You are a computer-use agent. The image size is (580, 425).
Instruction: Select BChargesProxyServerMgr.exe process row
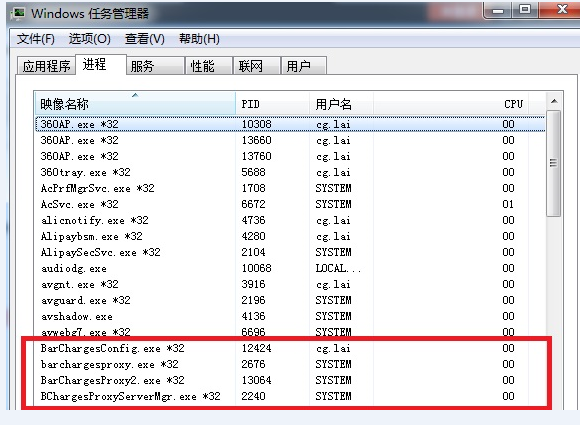tap(290, 397)
